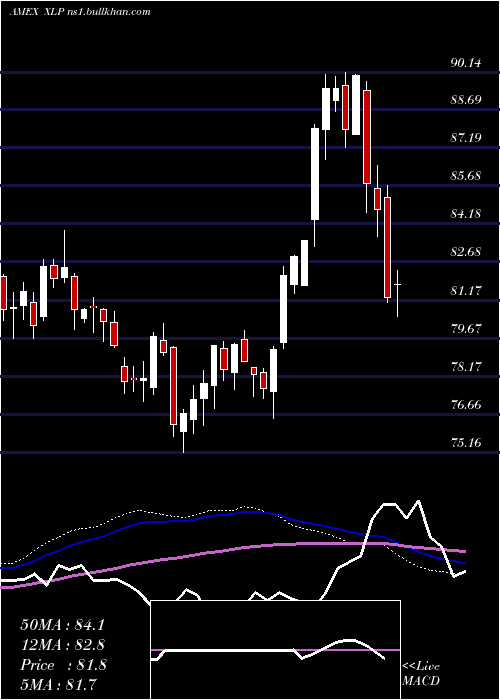Select the 87.19 price level label
500x700 pixels.
[x=466, y=138]
